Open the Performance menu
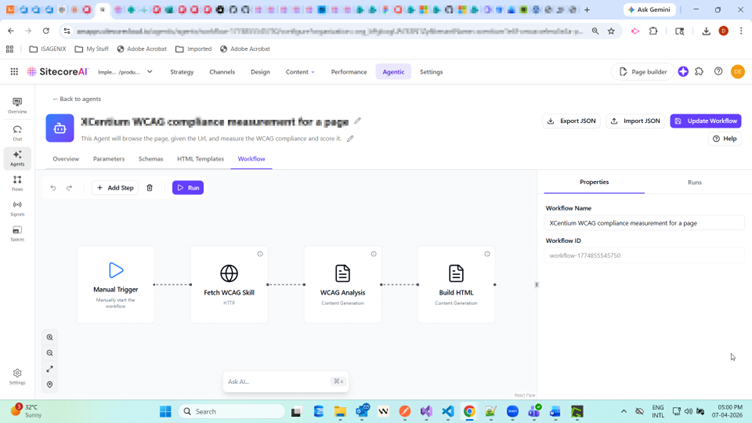The width and height of the screenshot is (752, 423). coord(349,72)
